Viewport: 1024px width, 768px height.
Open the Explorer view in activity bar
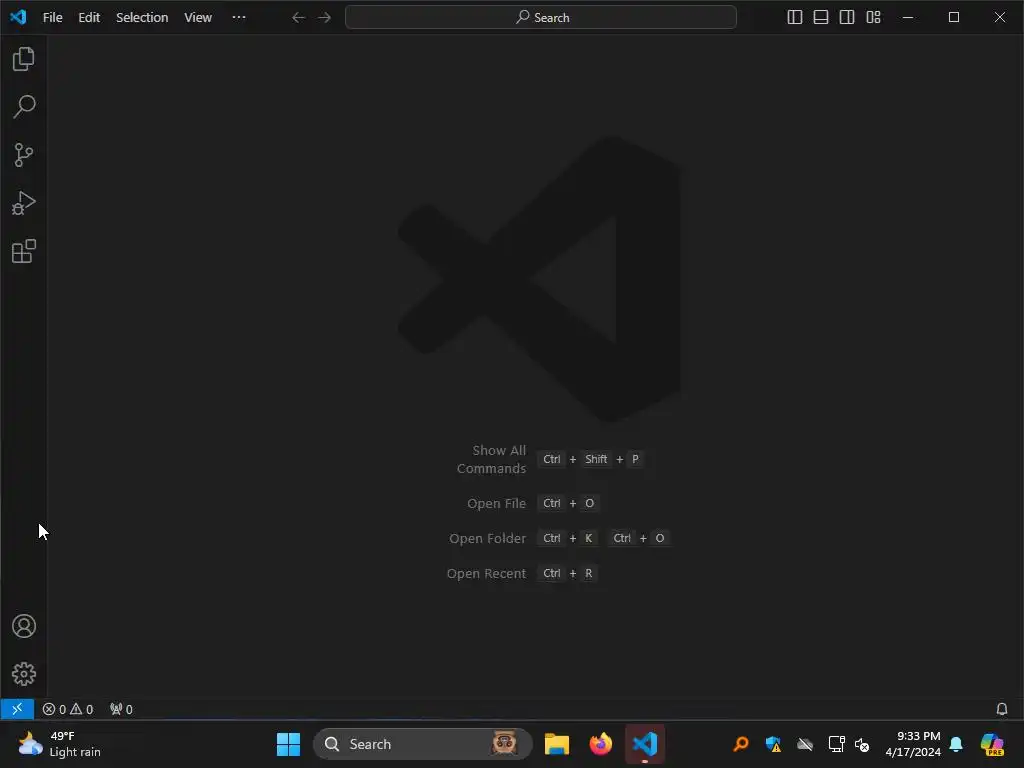tap(24, 59)
